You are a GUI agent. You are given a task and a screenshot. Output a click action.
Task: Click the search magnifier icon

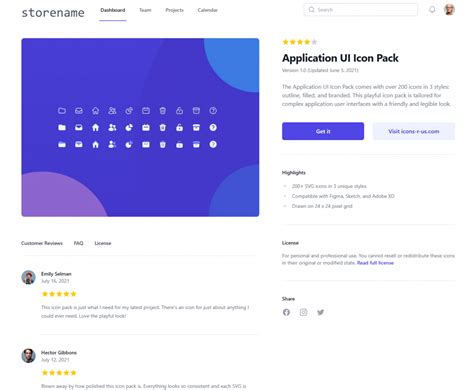tap(311, 10)
